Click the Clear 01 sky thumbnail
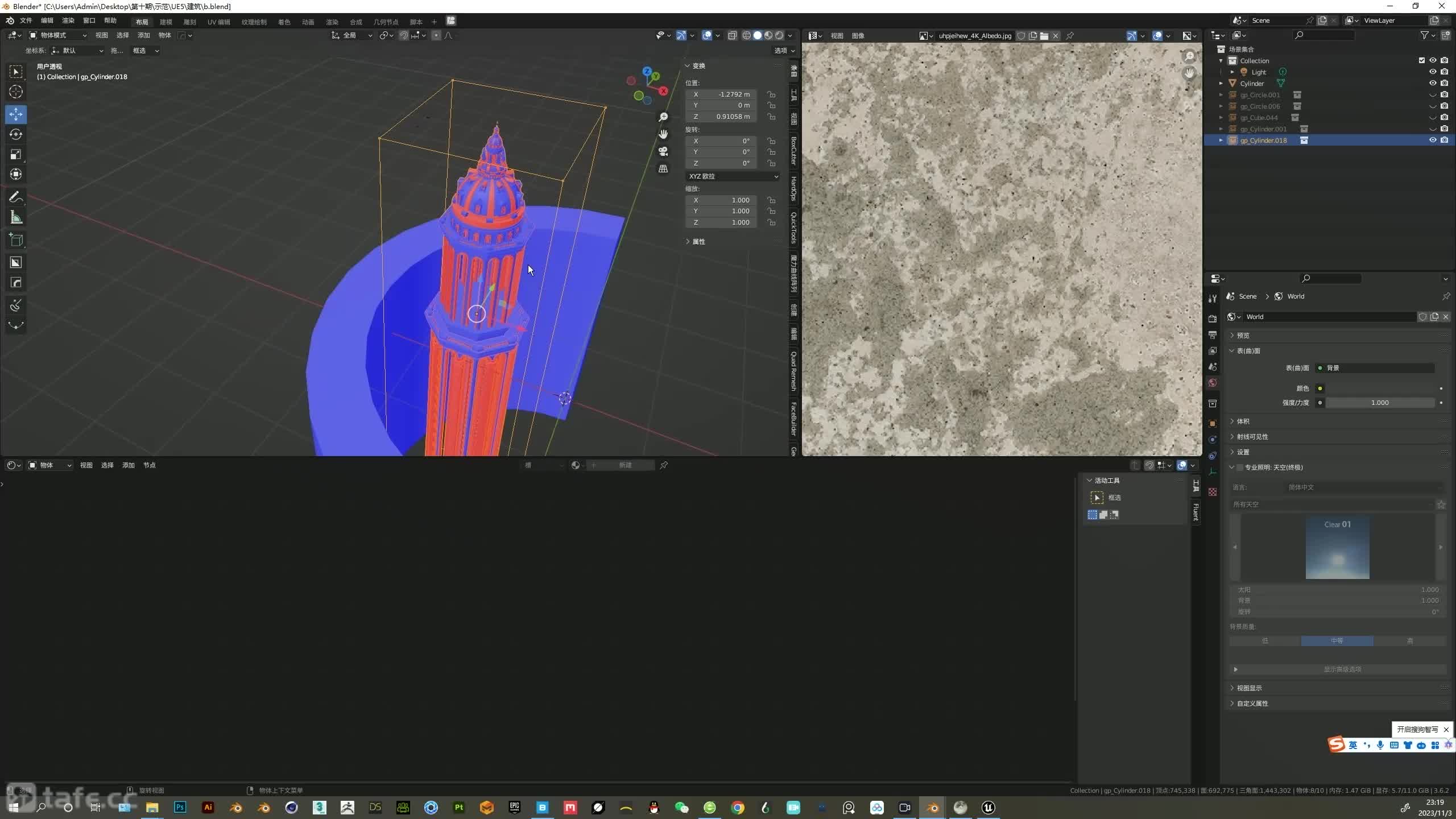The height and width of the screenshot is (819, 1456). pyautogui.click(x=1338, y=548)
